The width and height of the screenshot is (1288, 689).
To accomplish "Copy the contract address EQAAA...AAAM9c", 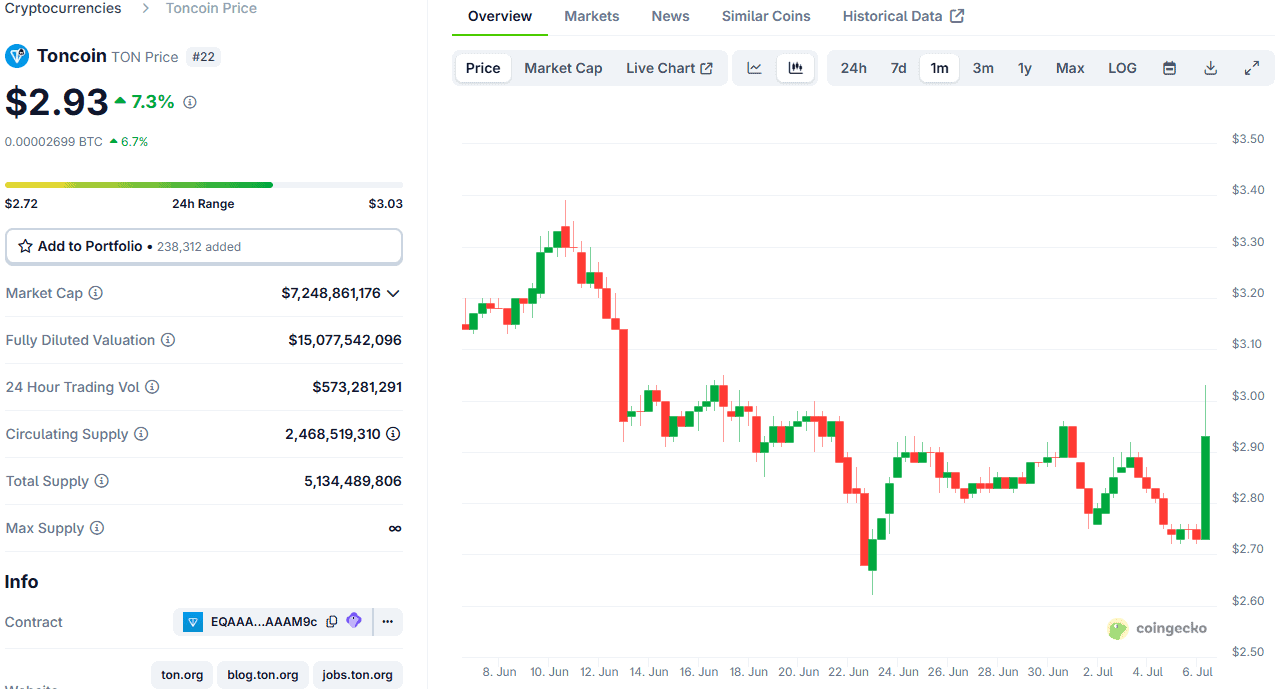I will point(332,622).
